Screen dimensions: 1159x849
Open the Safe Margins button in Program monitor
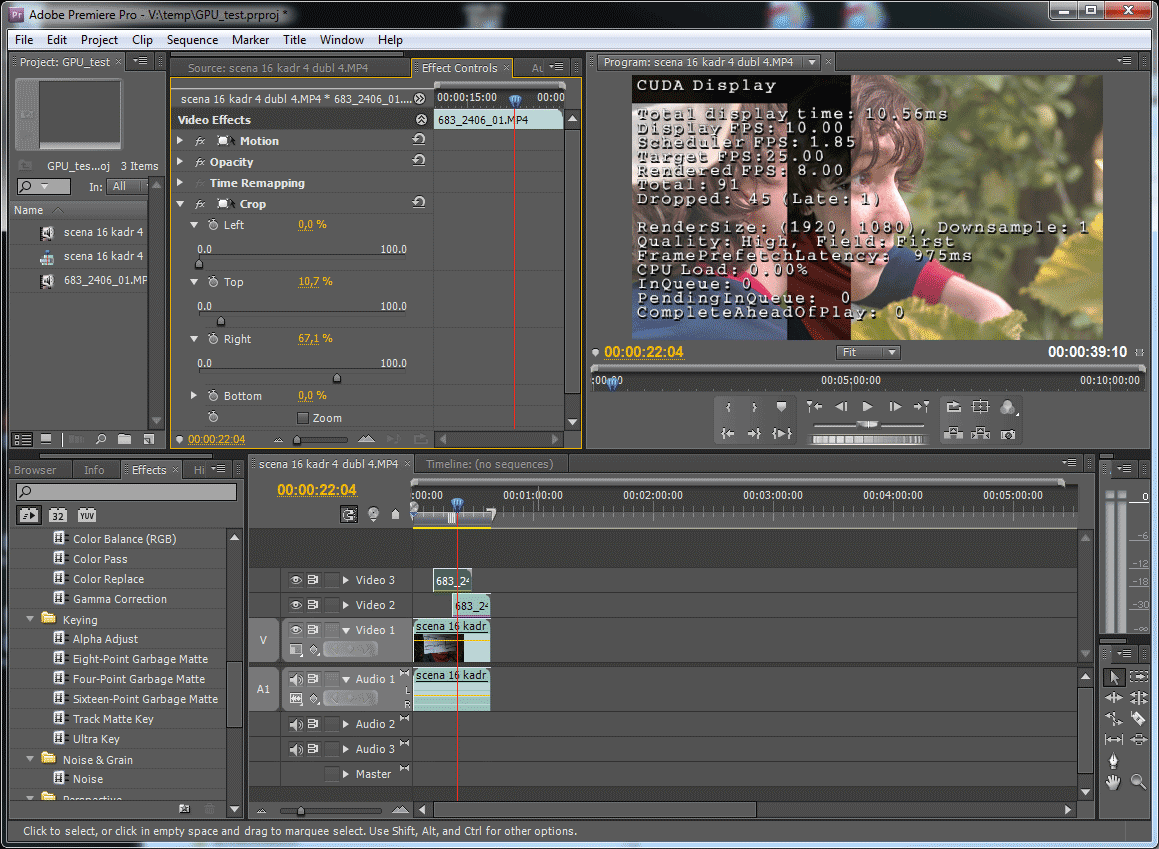980,406
